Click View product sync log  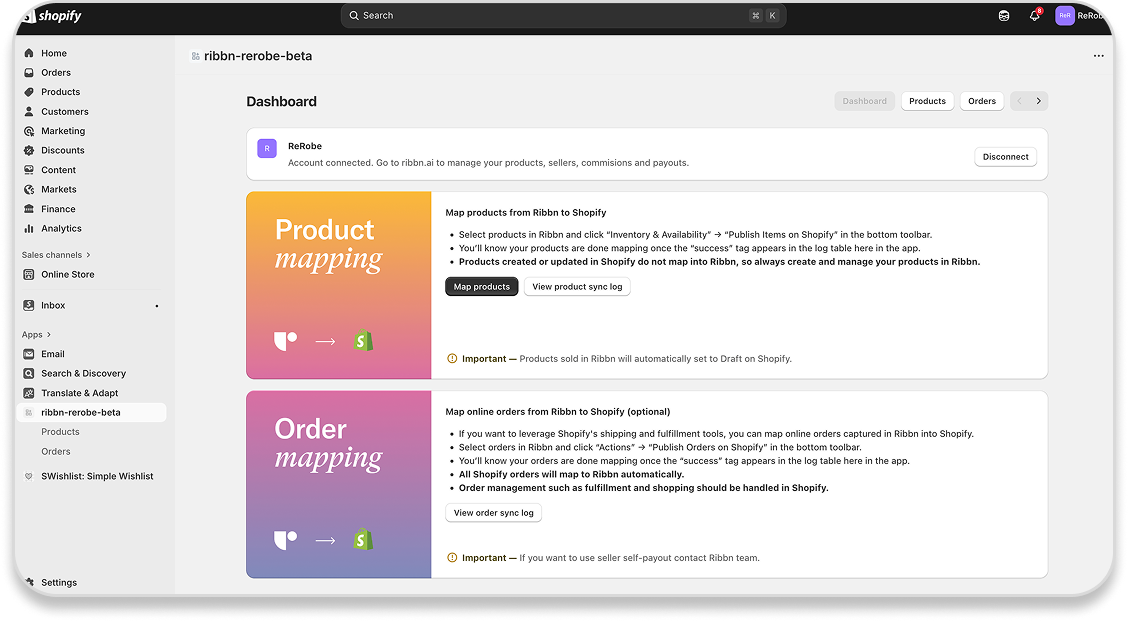(x=577, y=286)
